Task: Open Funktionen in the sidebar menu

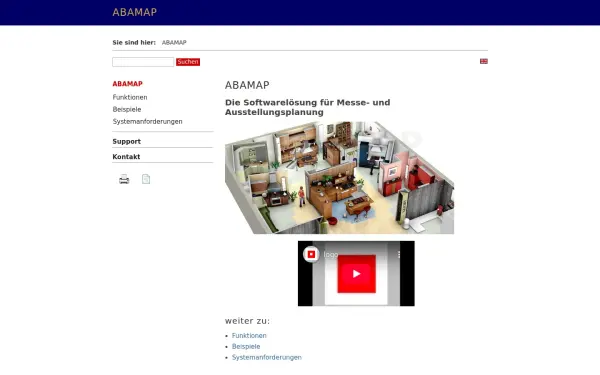Action: (x=130, y=97)
